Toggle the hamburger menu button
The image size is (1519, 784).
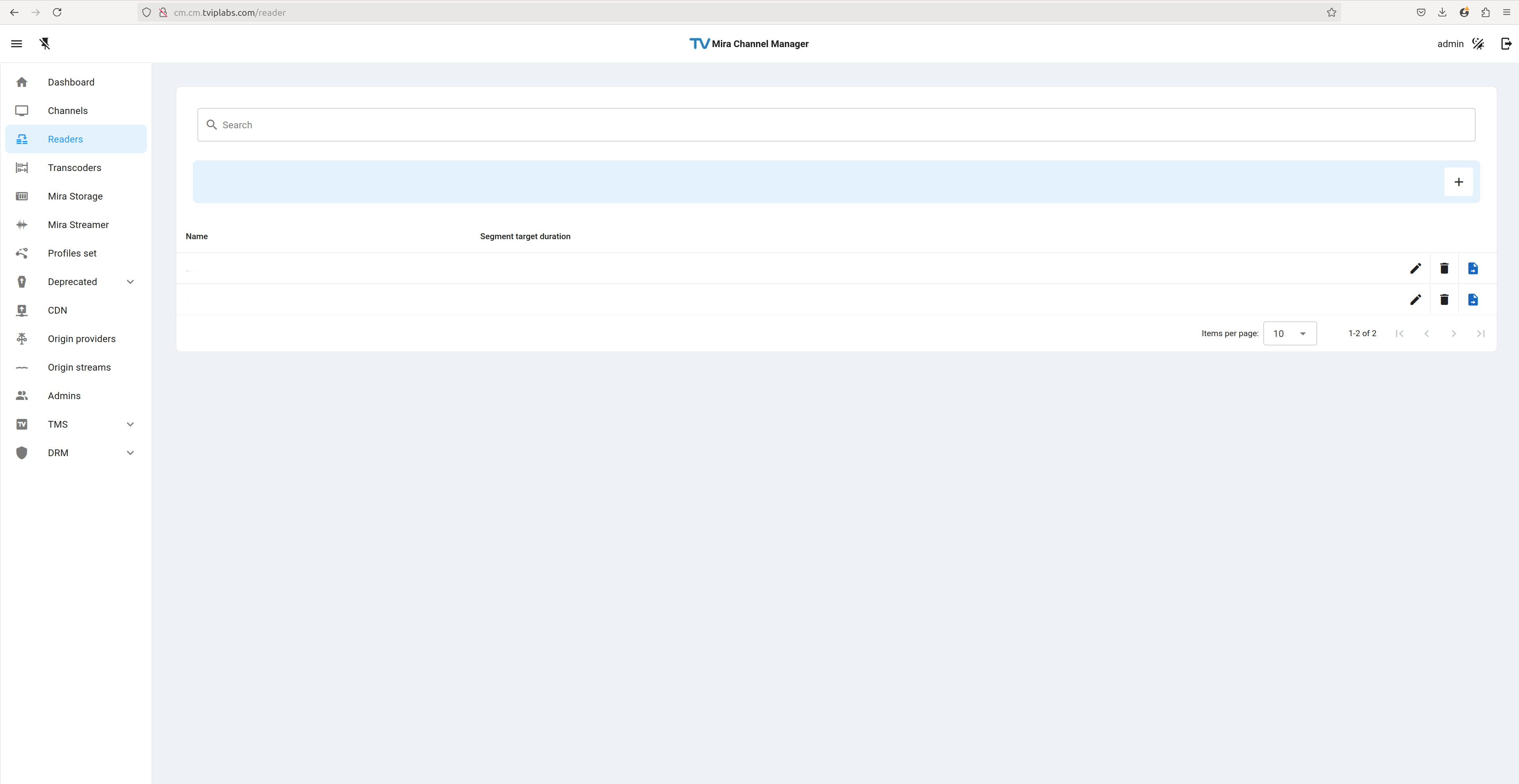pyautogui.click(x=17, y=44)
